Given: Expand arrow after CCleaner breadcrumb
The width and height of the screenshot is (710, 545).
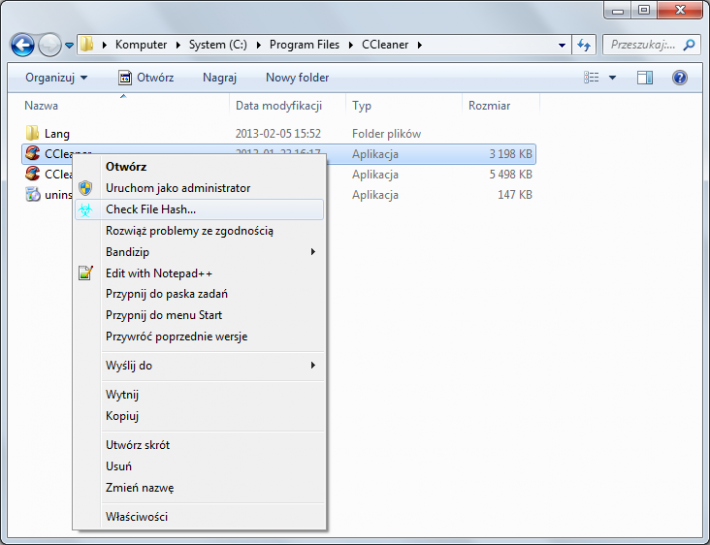Looking at the screenshot, I should (420, 45).
